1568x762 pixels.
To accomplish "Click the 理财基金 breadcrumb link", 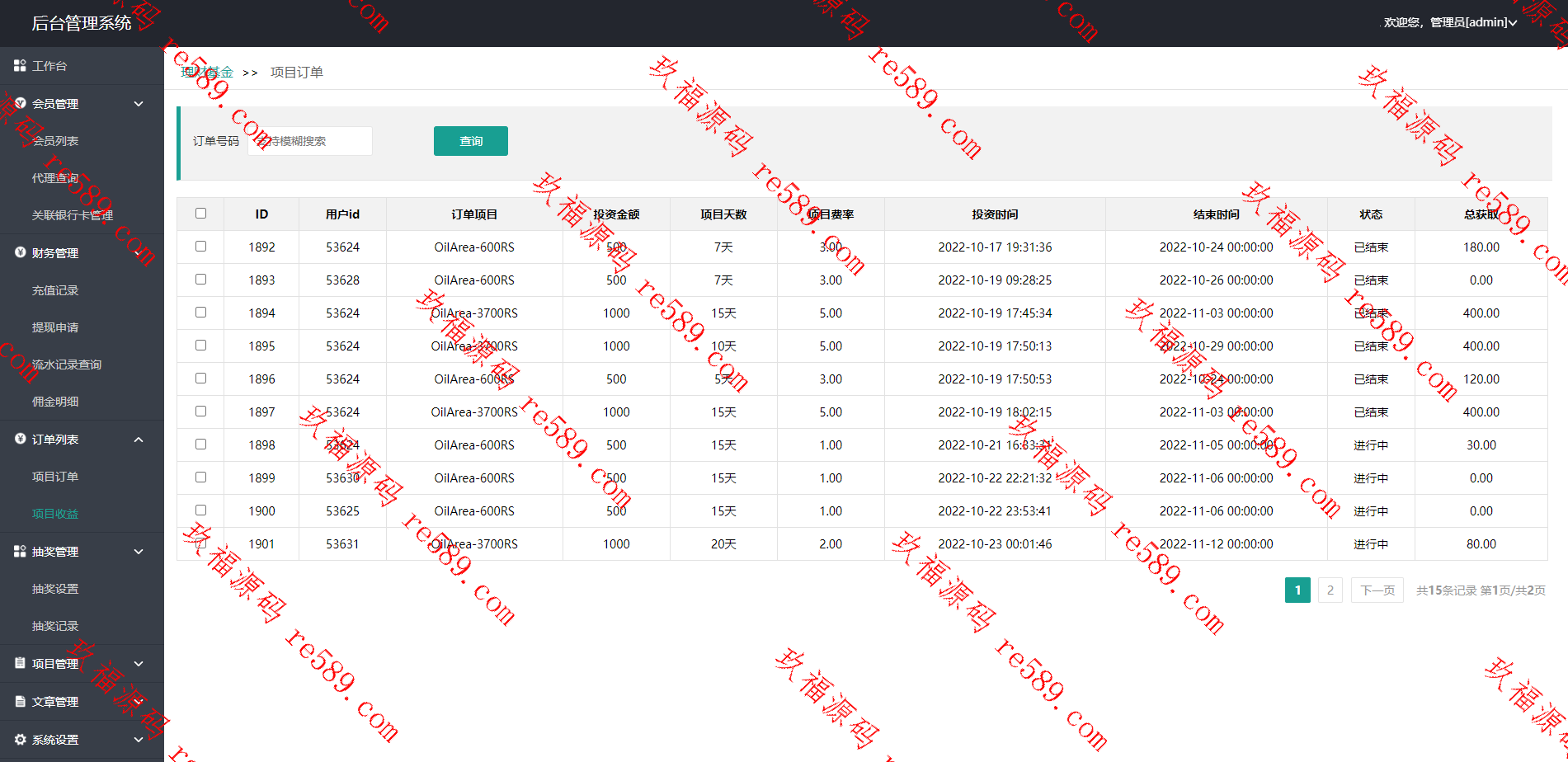I will click(207, 73).
